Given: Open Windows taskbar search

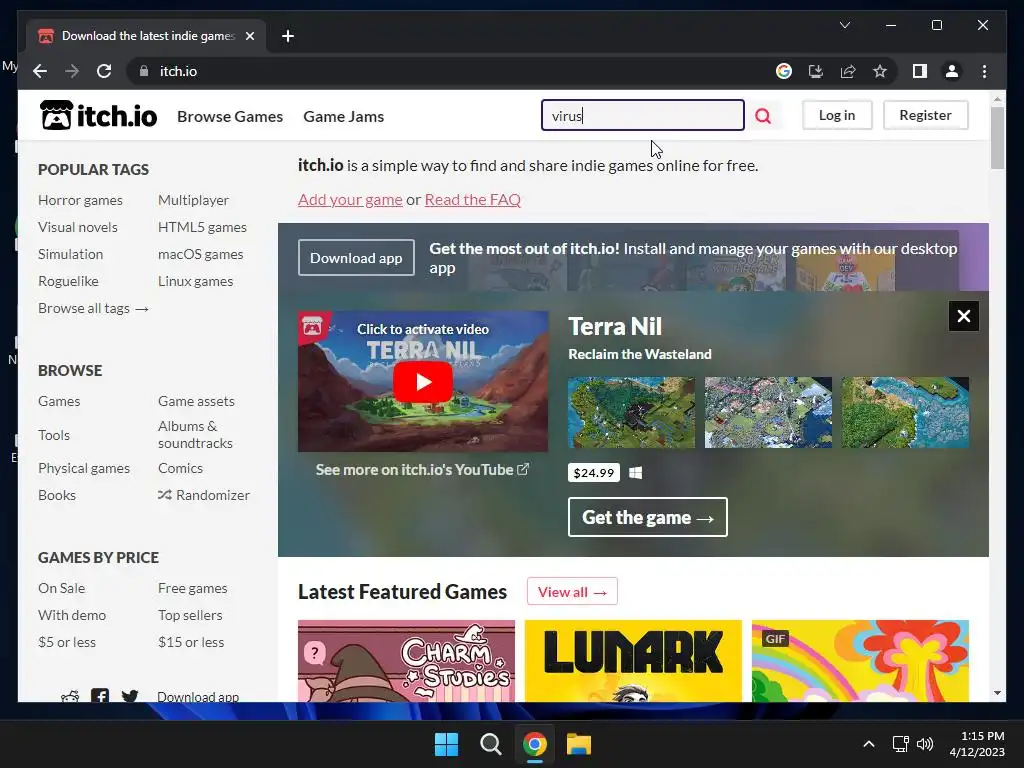Looking at the screenshot, I should tap(490, 744).
